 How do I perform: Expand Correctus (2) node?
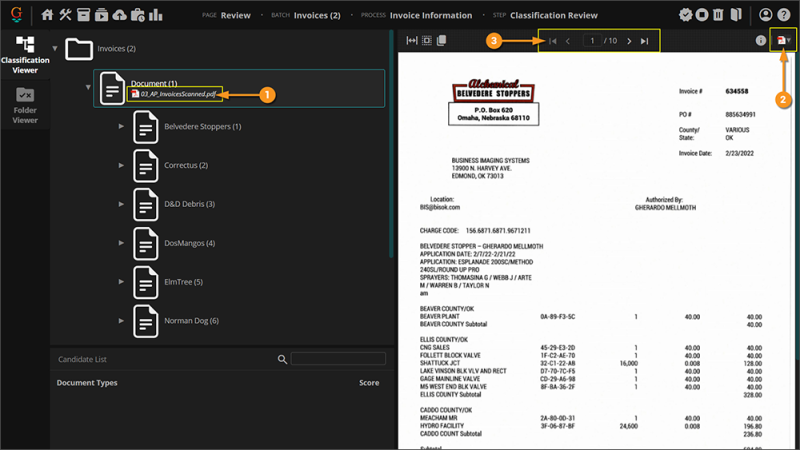[x=121, y=165]
